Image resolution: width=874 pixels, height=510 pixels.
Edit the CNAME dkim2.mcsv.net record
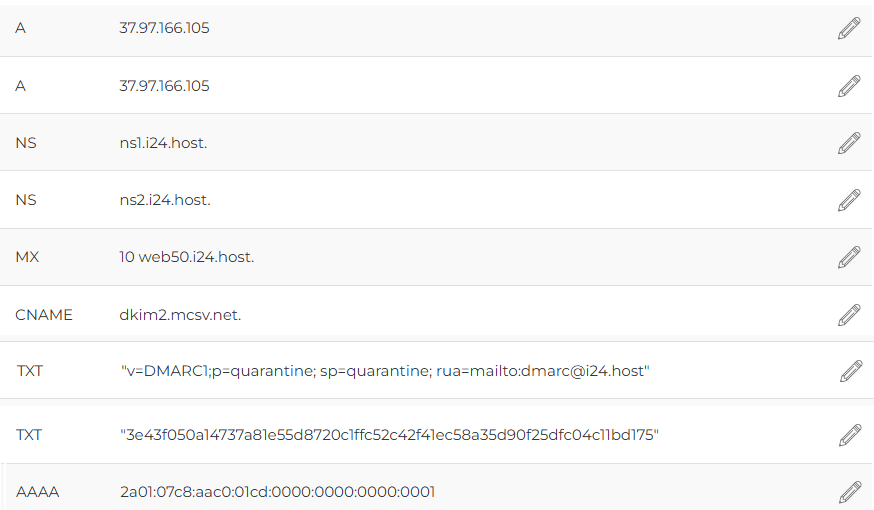click(849, 315)
